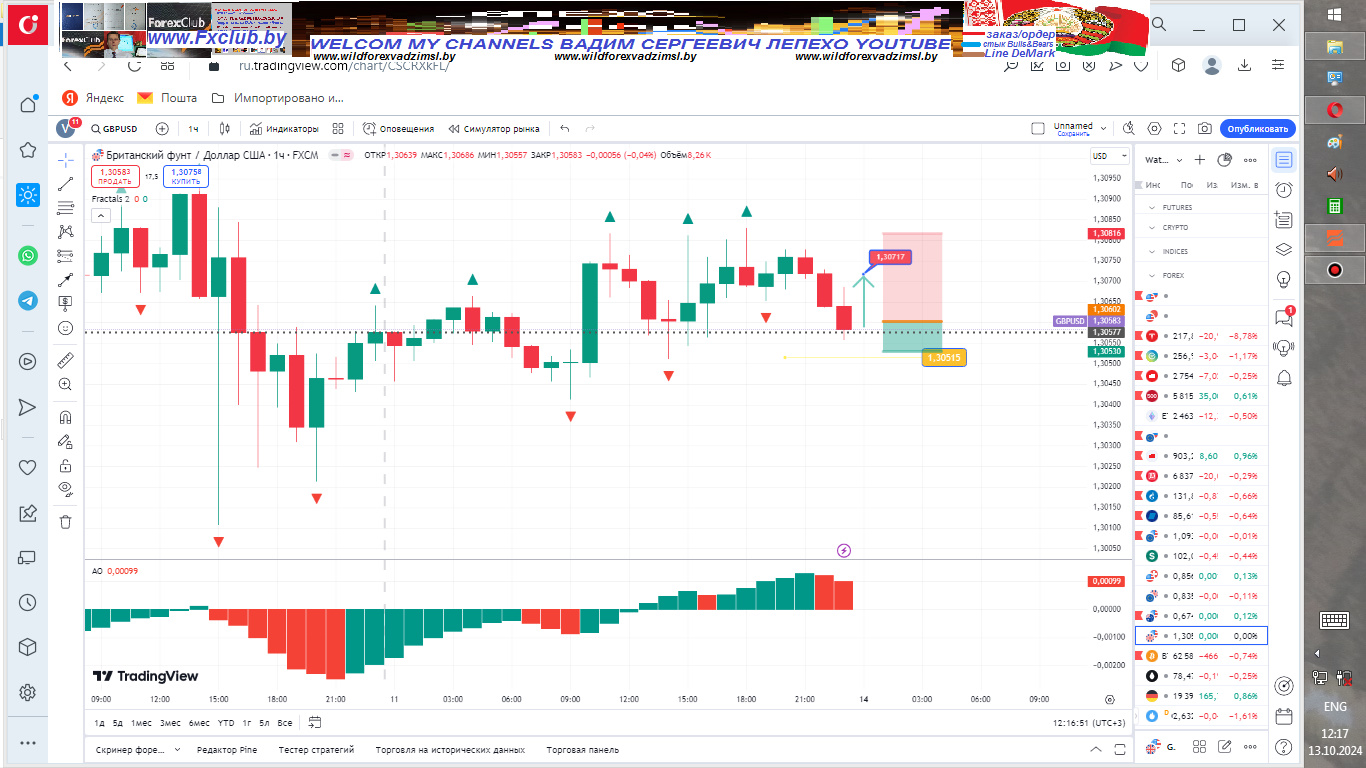1366x768 pixels.
Task: Open Торговля на исторических данных tab
Action: [x=450, y=749]
